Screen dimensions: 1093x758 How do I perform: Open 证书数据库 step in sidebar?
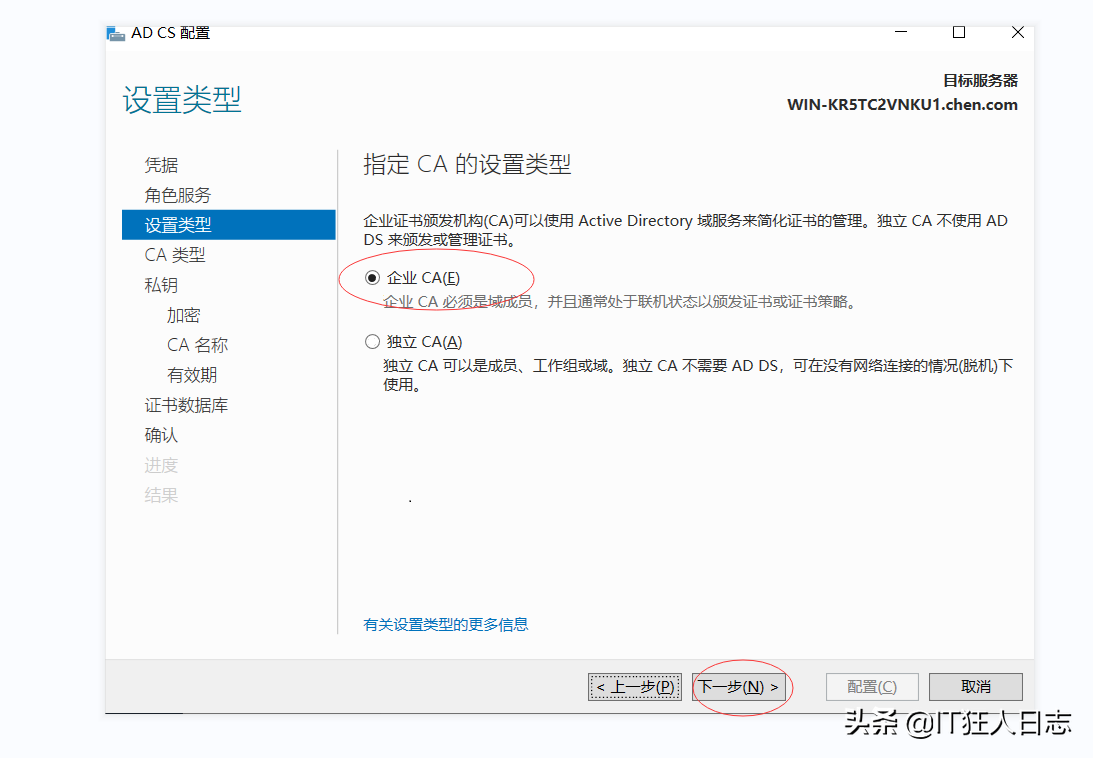[186, 405]
